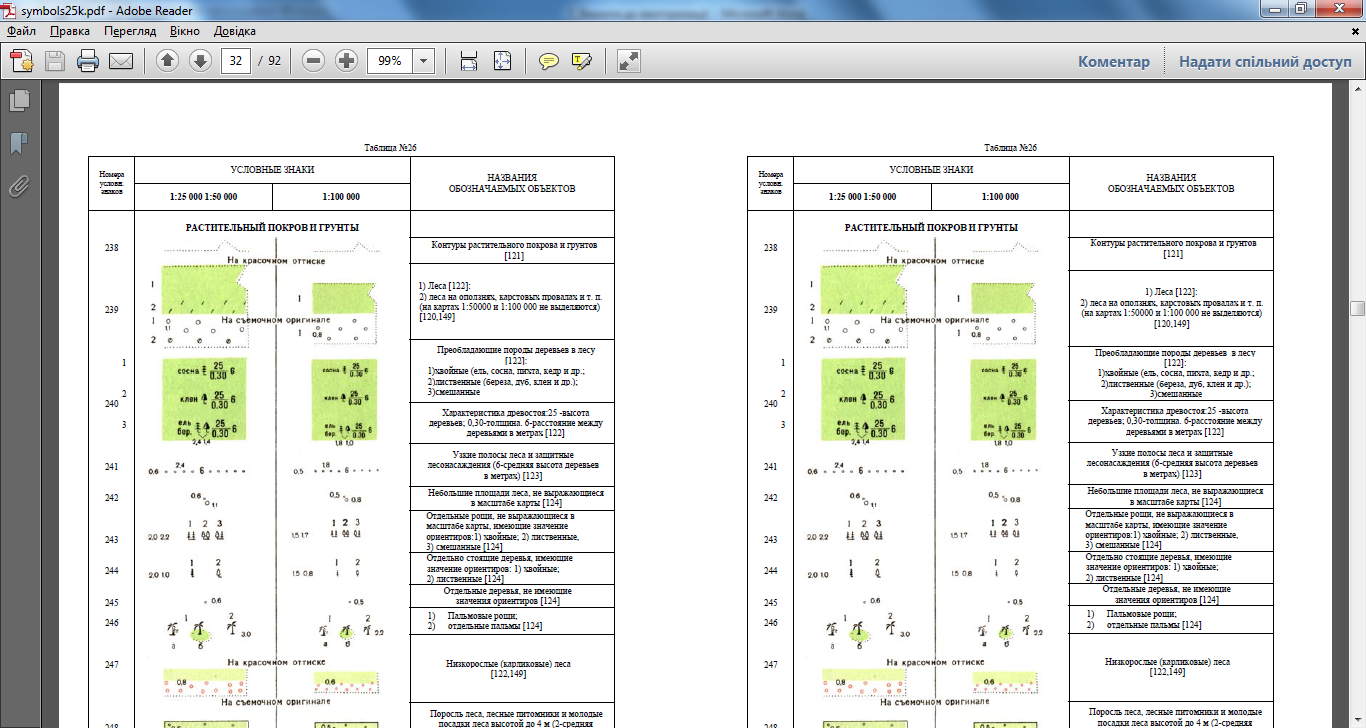The height and width of the screenshot is (728, 1366).
Task: Open the Коментар pane
Action: 1114,61
